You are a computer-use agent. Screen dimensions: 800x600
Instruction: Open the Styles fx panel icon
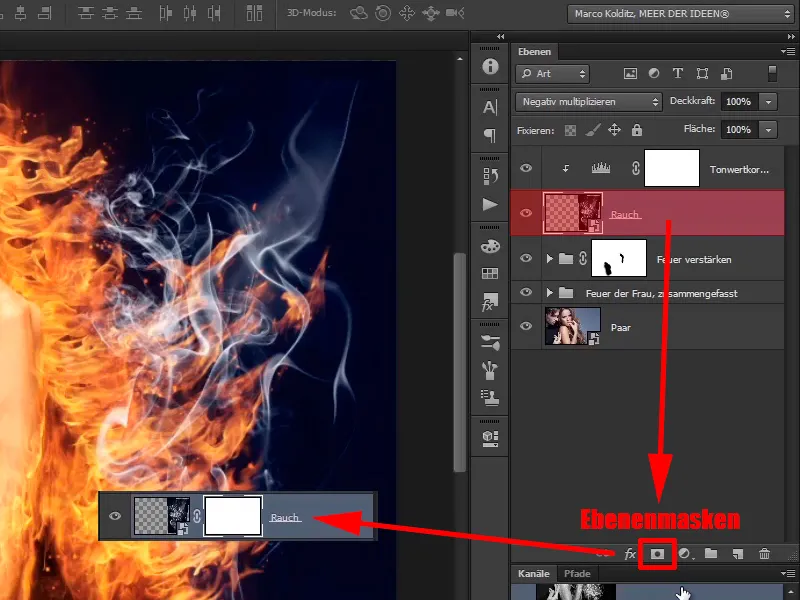(490, 302)
